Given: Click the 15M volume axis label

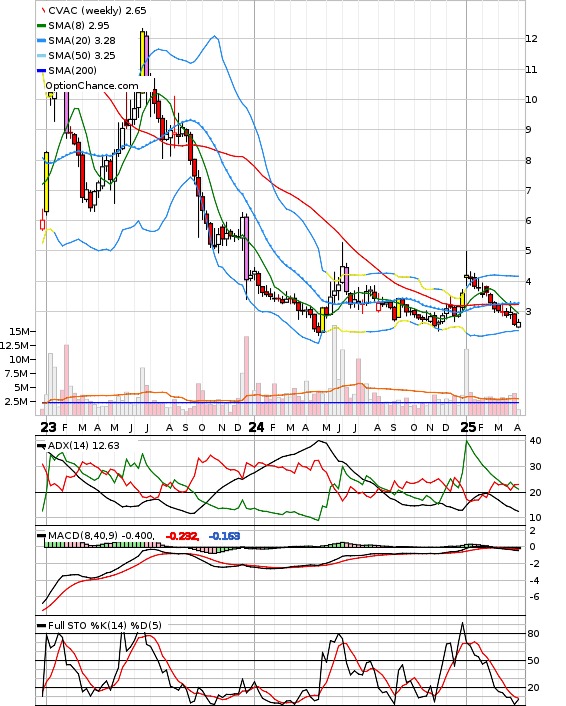Looking at the screenshot, I should click(22, 331).
